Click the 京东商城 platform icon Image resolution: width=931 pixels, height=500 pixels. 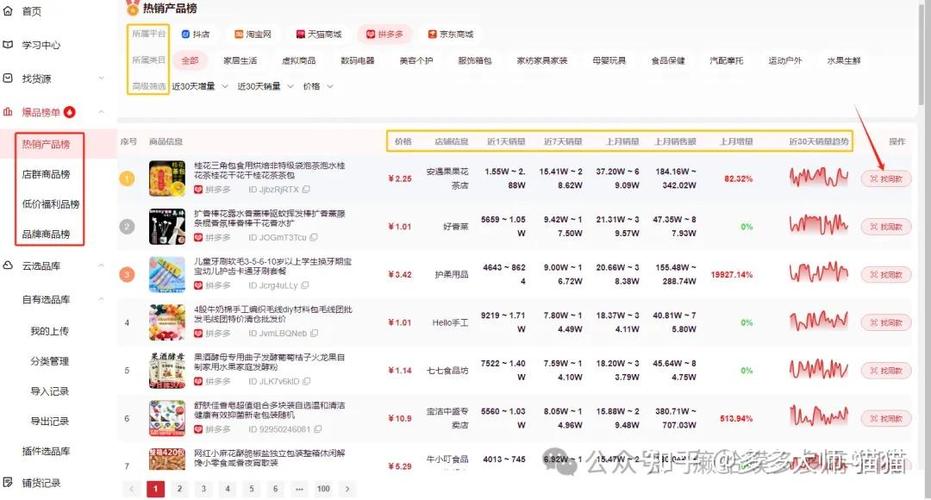(x=432, y=34)
